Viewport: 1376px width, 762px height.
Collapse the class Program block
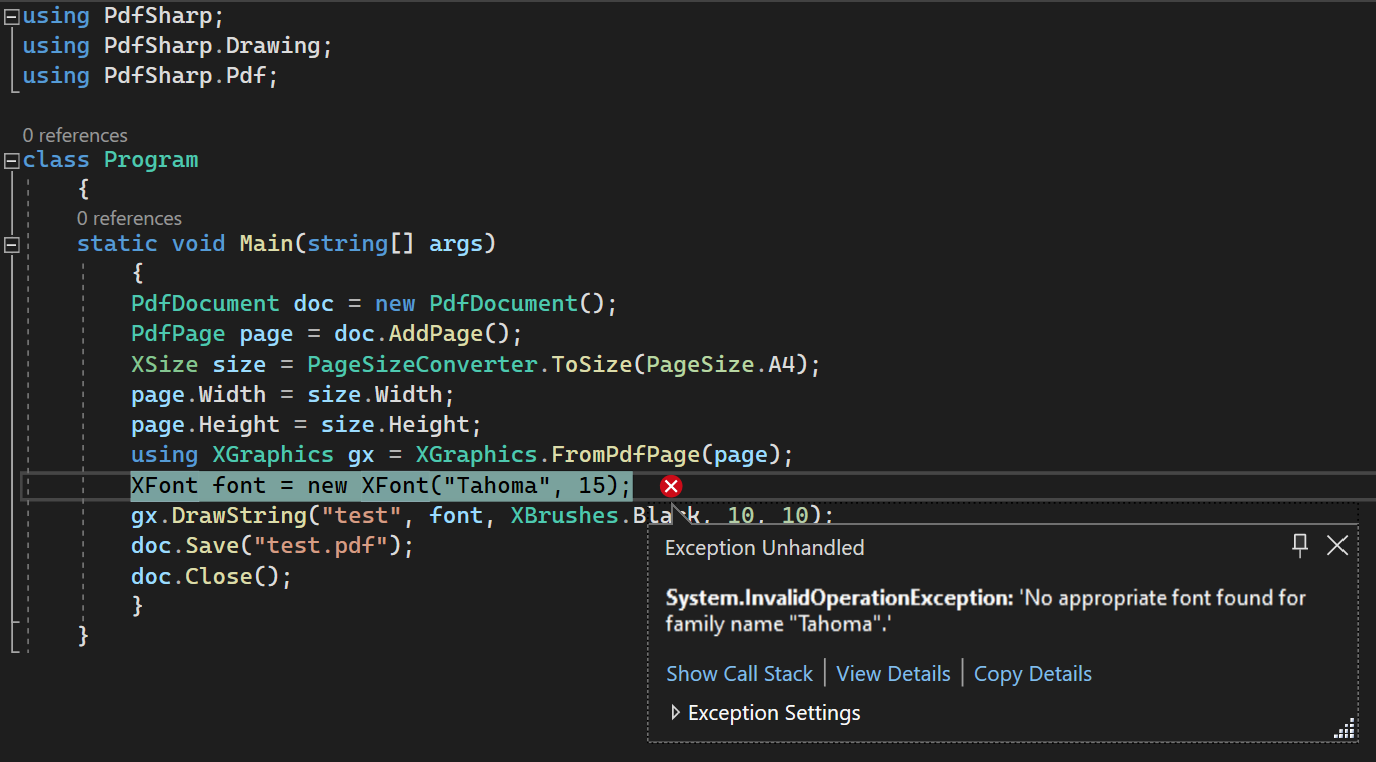[x=11, y=160]
